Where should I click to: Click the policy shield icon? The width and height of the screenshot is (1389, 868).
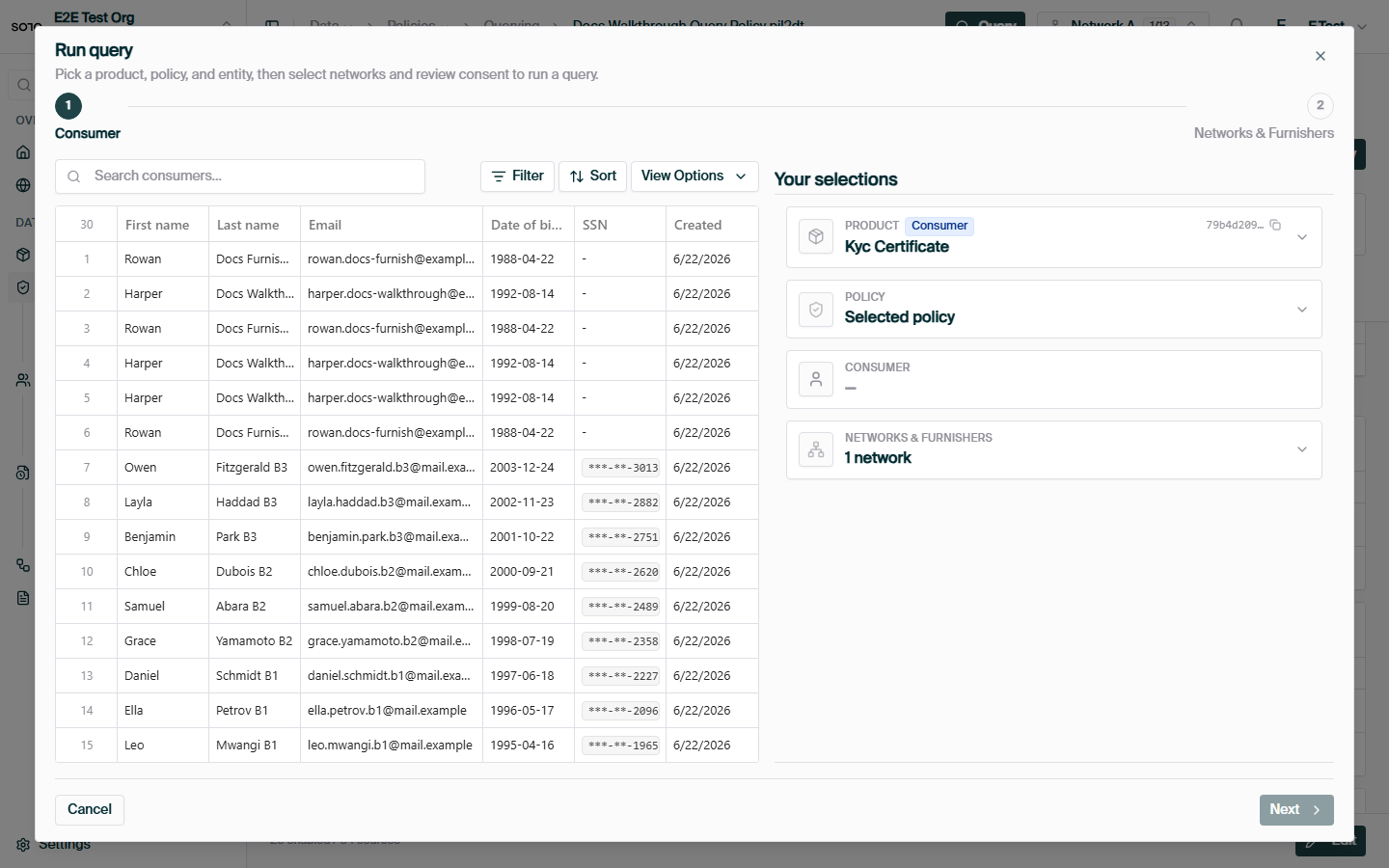point(816,310)
